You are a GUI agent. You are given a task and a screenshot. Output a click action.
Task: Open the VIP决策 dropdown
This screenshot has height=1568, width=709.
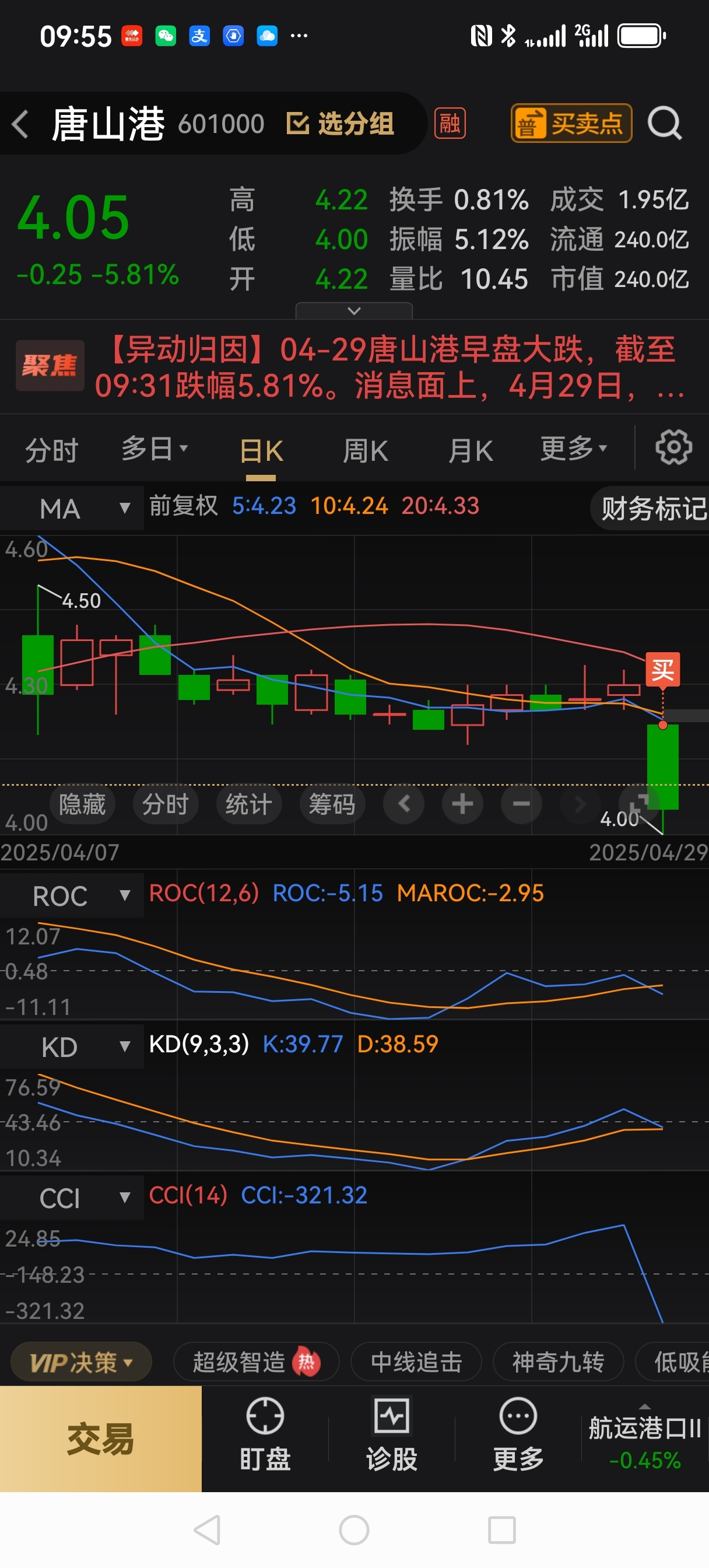pyautogui.click(x=81, y=1362)
